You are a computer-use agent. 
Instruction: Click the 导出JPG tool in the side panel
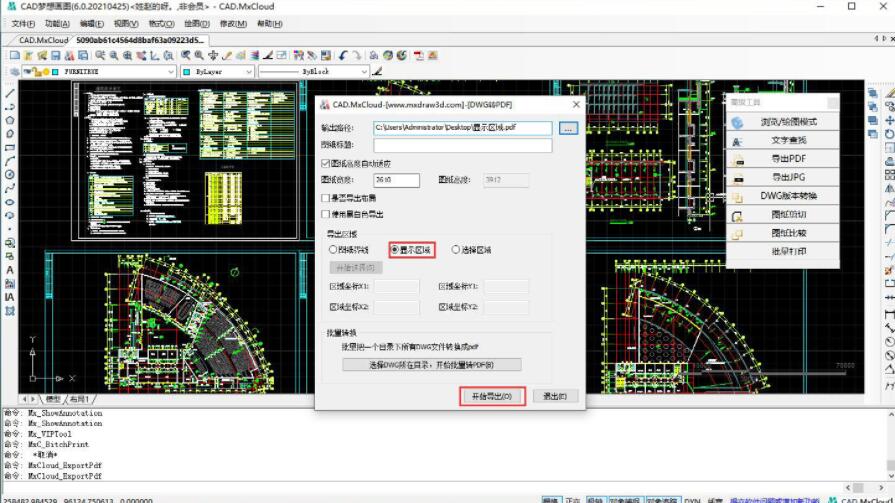pyautogui.click(x=782, y=177)
